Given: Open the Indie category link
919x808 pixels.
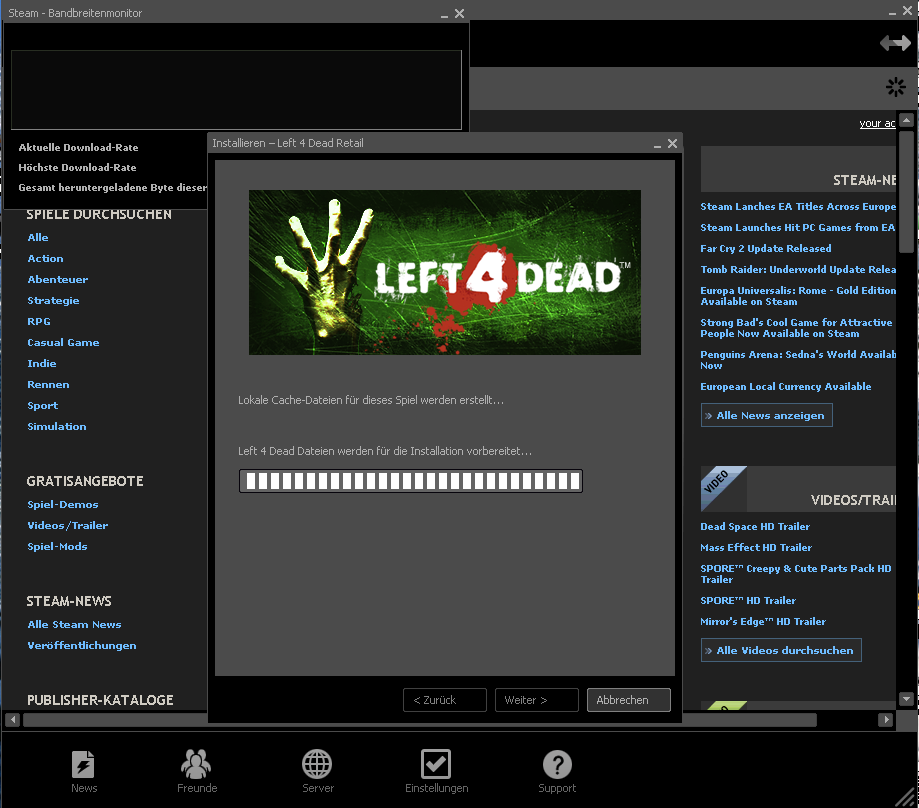Looking at the screenshot, I should 42,363.
